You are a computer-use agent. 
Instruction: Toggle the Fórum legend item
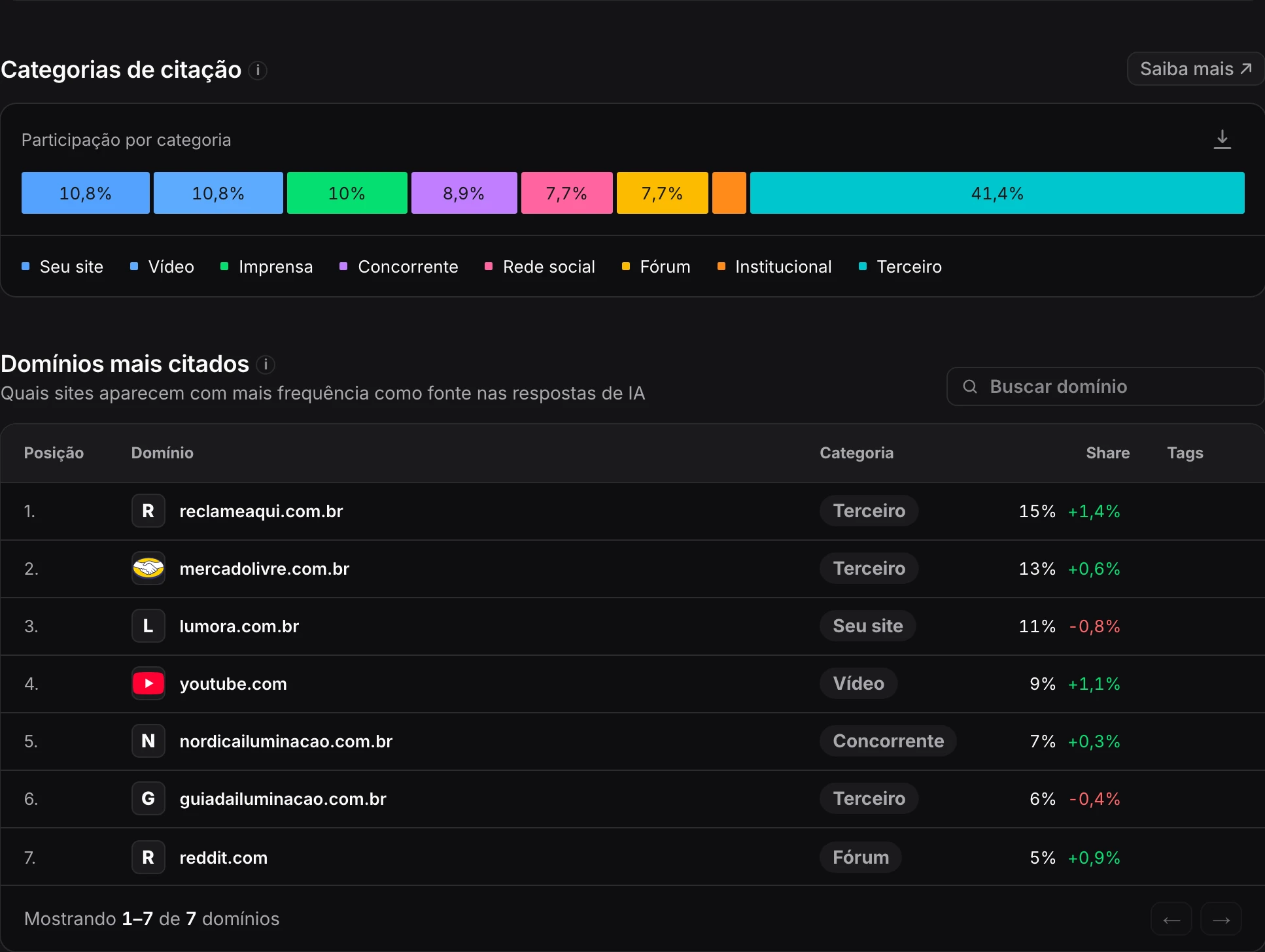click(656, 267)
